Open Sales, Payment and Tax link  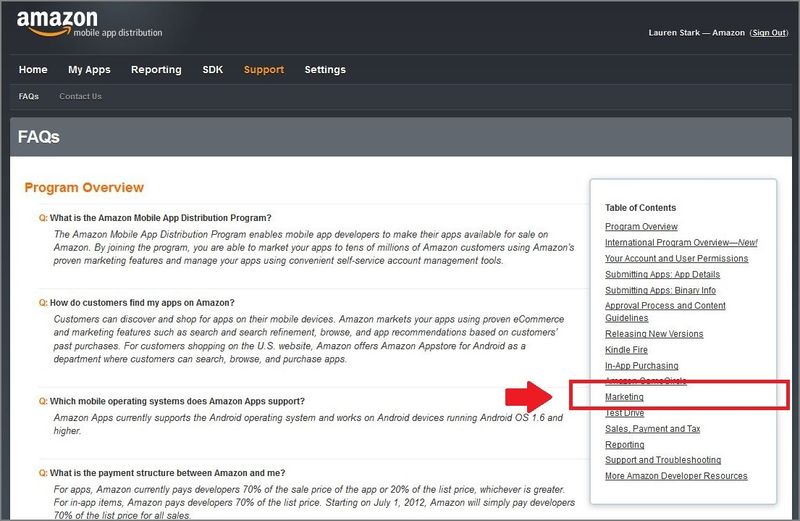[653, 429]
